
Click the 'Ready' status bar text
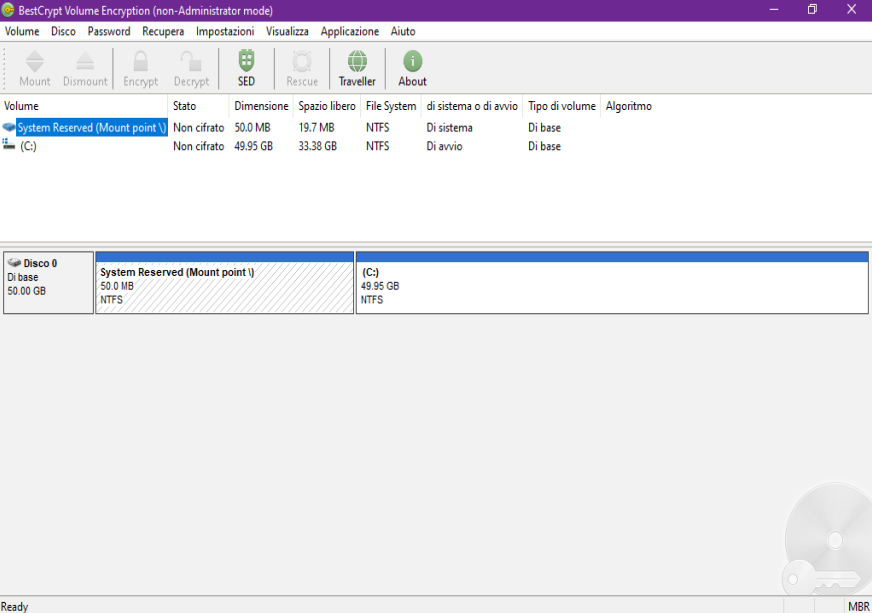(x=14, y=606)
